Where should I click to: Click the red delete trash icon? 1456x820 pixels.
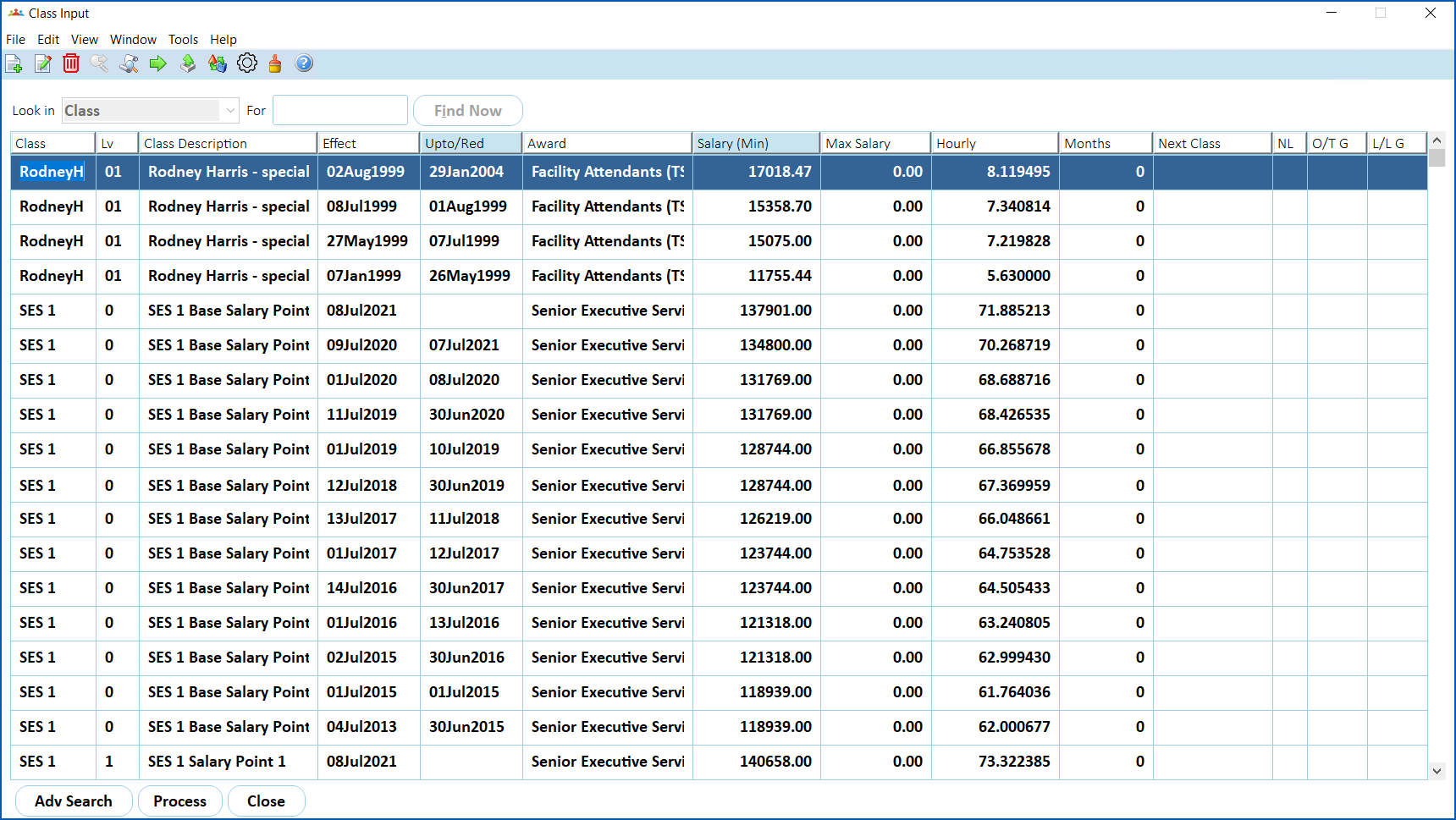71,63
